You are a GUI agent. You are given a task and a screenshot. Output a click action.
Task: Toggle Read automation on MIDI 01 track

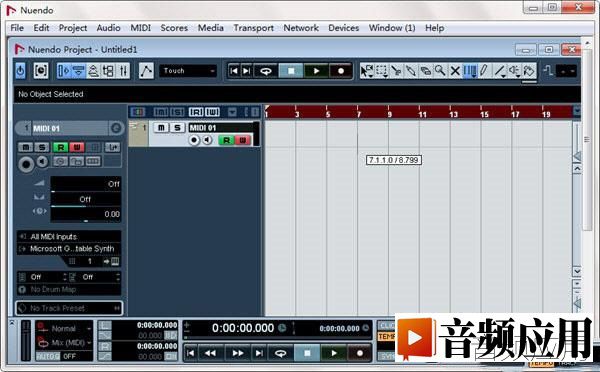(x=227, y=140)
